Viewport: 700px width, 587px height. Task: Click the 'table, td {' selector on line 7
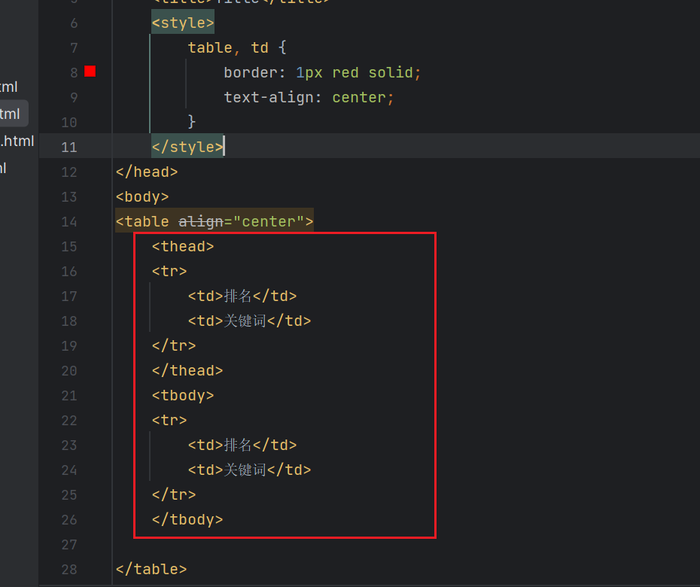237,48
